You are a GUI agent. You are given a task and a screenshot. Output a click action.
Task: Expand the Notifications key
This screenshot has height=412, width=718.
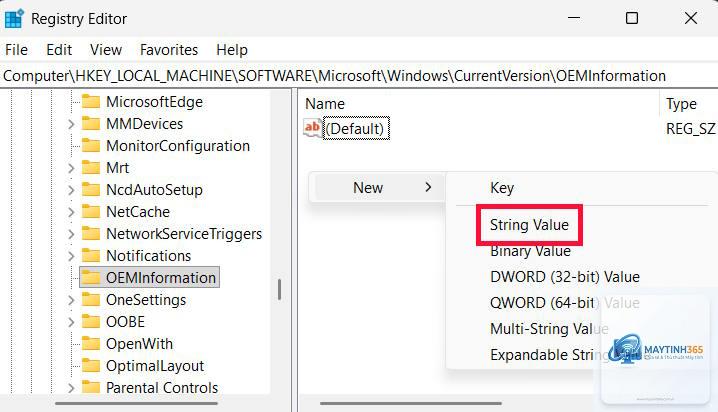tap(71, 256)
